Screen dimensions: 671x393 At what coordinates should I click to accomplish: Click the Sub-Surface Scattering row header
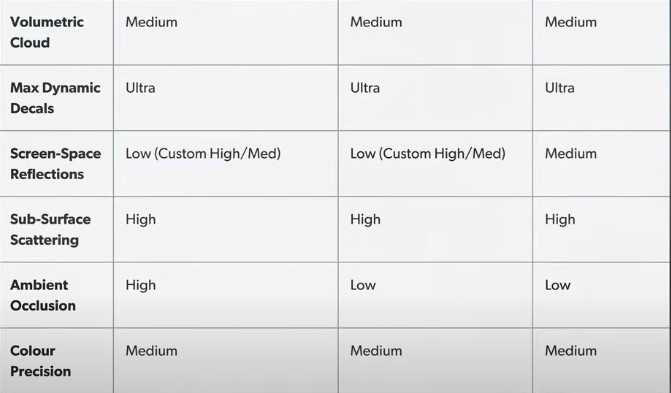click(x=50, y=229)
